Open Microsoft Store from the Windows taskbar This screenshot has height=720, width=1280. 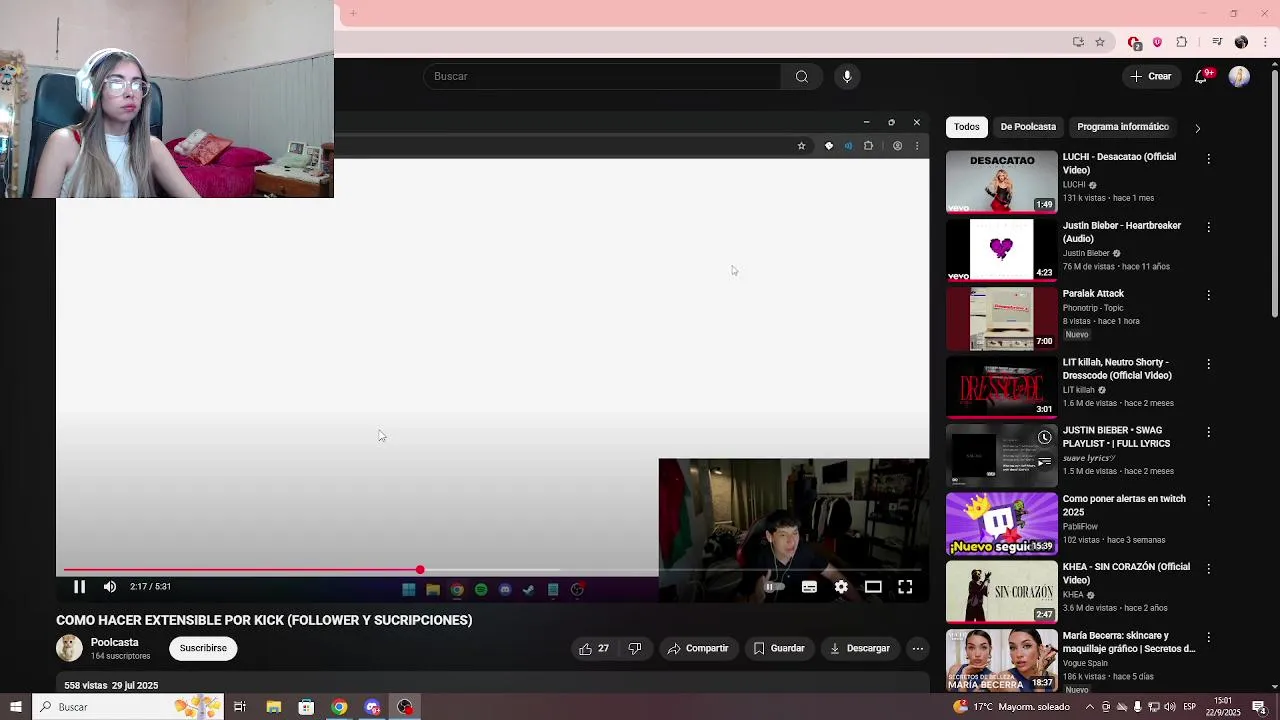pos(306,707)
